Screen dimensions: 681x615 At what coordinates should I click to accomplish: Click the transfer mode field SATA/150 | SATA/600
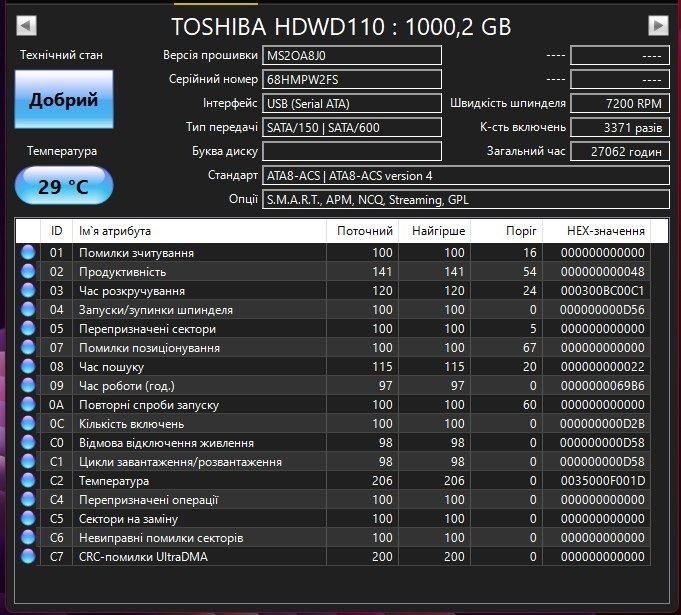(x=352, y=127)
